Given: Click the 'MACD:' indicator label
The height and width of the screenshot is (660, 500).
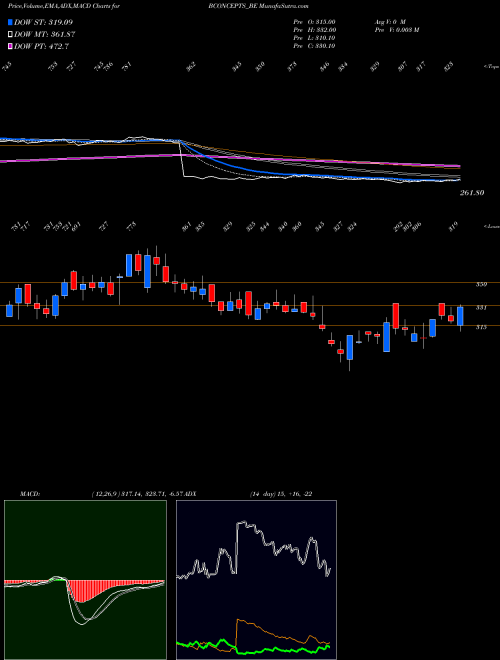Looking at the screenshot, I should point(30,494).
